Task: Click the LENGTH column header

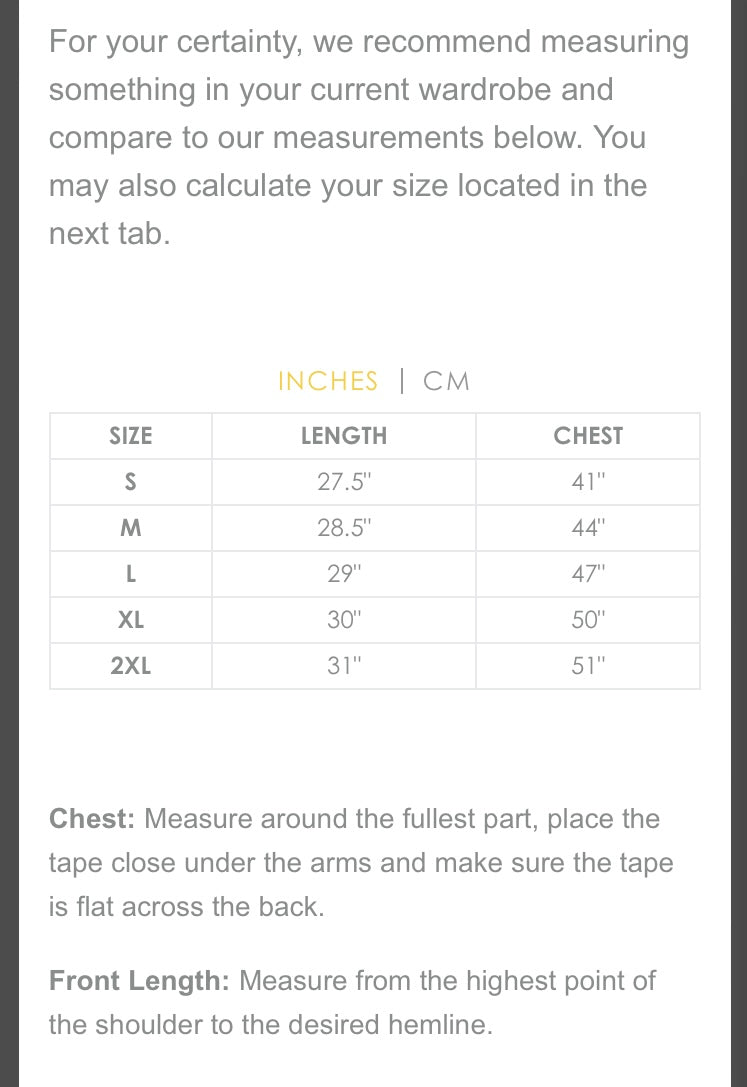Action: 344,436
